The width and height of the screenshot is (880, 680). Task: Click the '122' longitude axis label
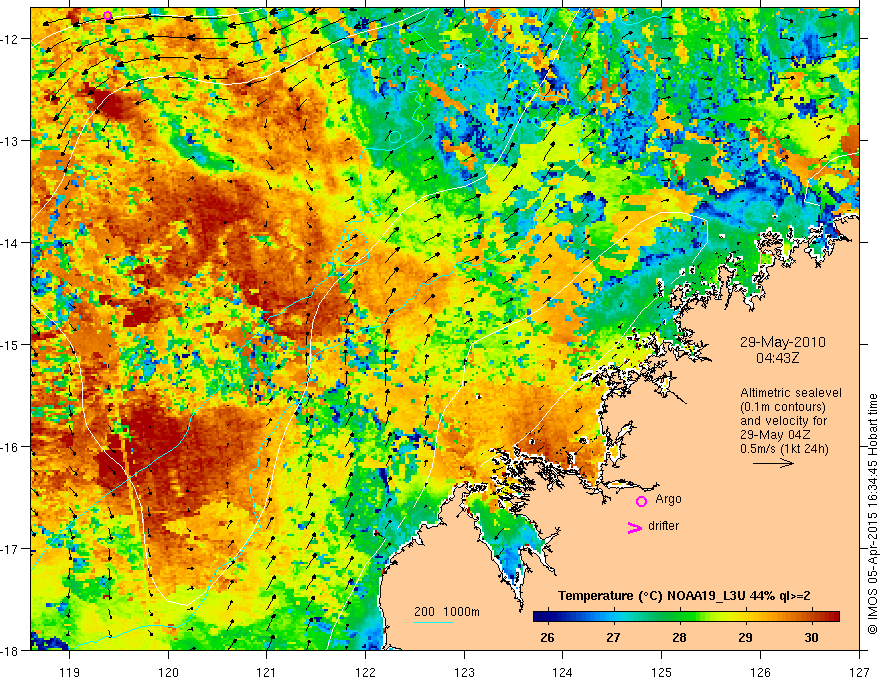[366, 672]
